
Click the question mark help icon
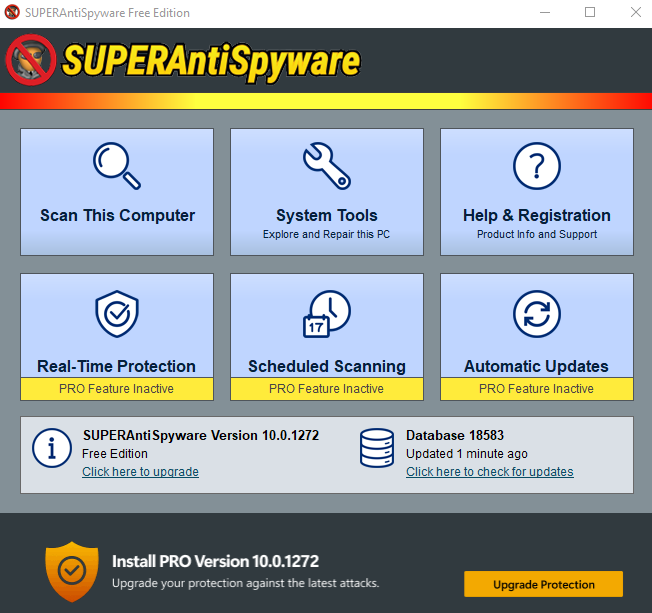point(537,166)
